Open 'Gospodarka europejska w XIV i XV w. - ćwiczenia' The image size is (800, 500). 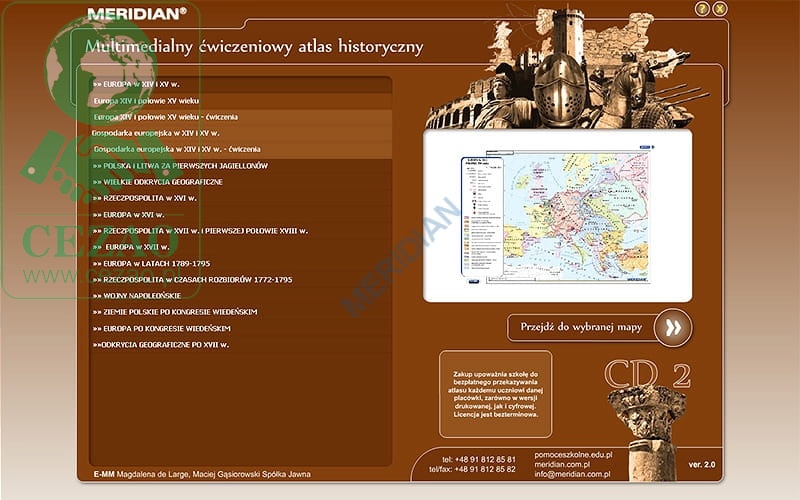point(176,149)
